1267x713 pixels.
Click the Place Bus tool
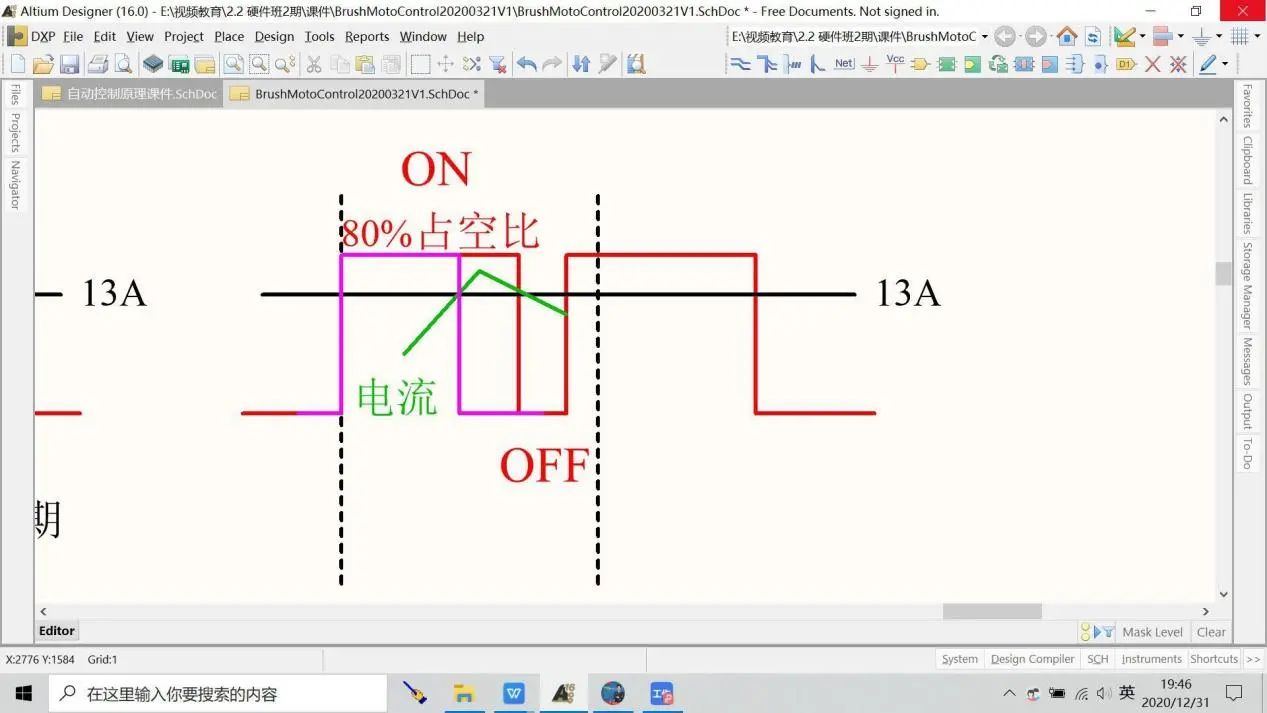(x=767, y=64)
